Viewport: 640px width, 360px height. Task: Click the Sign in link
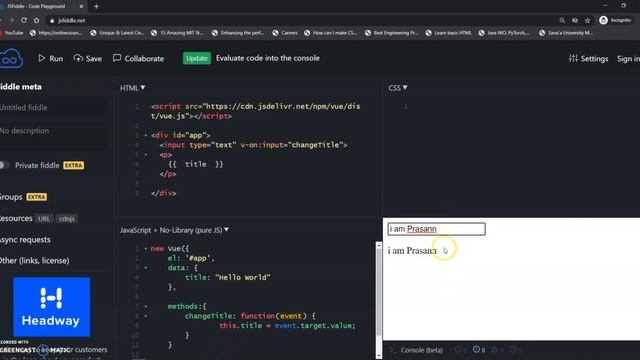pos(628,58)
